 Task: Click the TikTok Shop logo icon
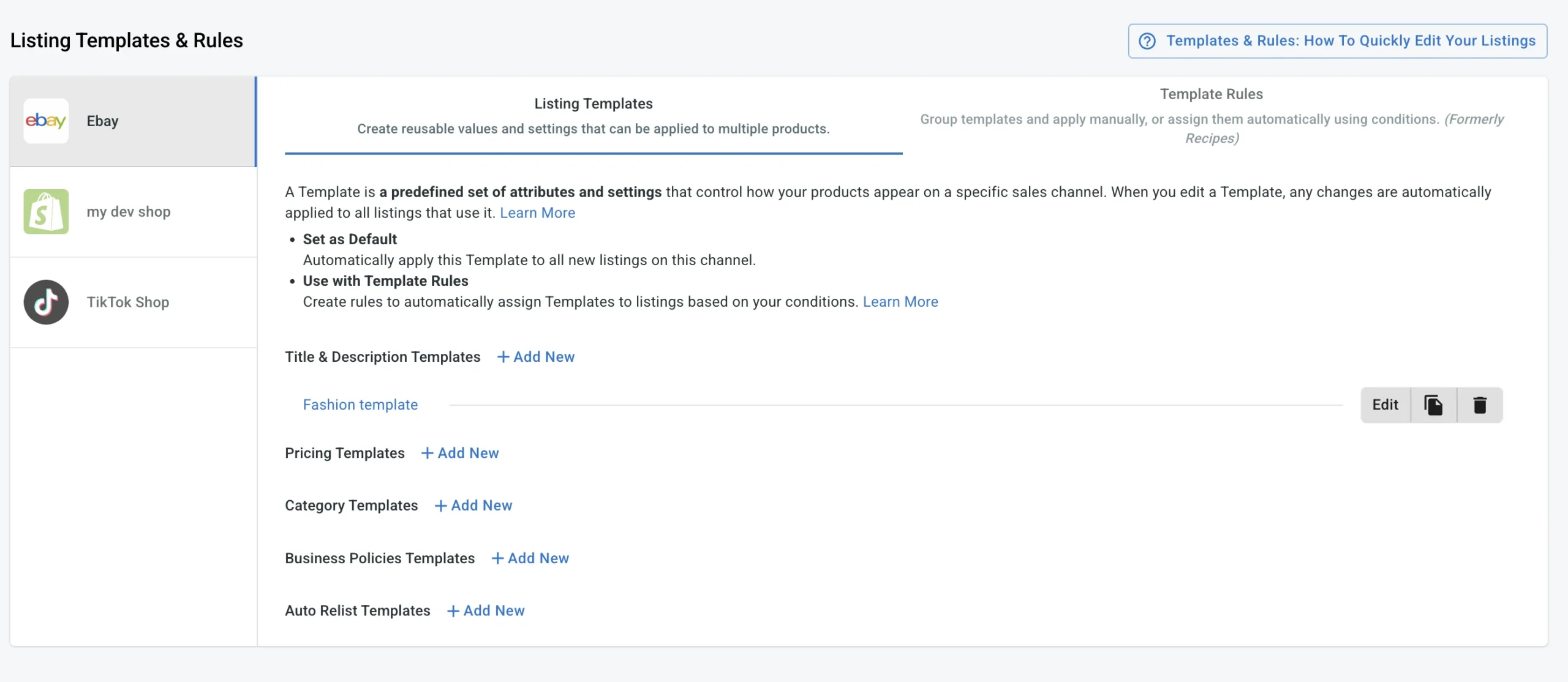tap(46, 302)
